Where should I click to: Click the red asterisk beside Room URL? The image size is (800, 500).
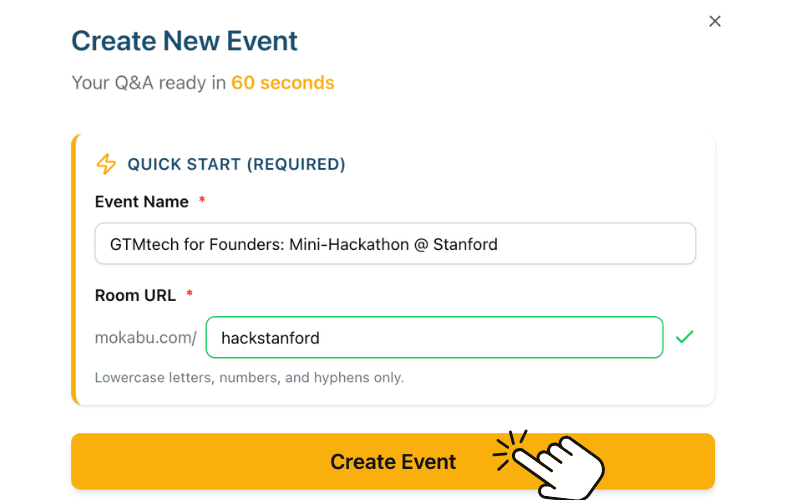[x=189, y=295]
